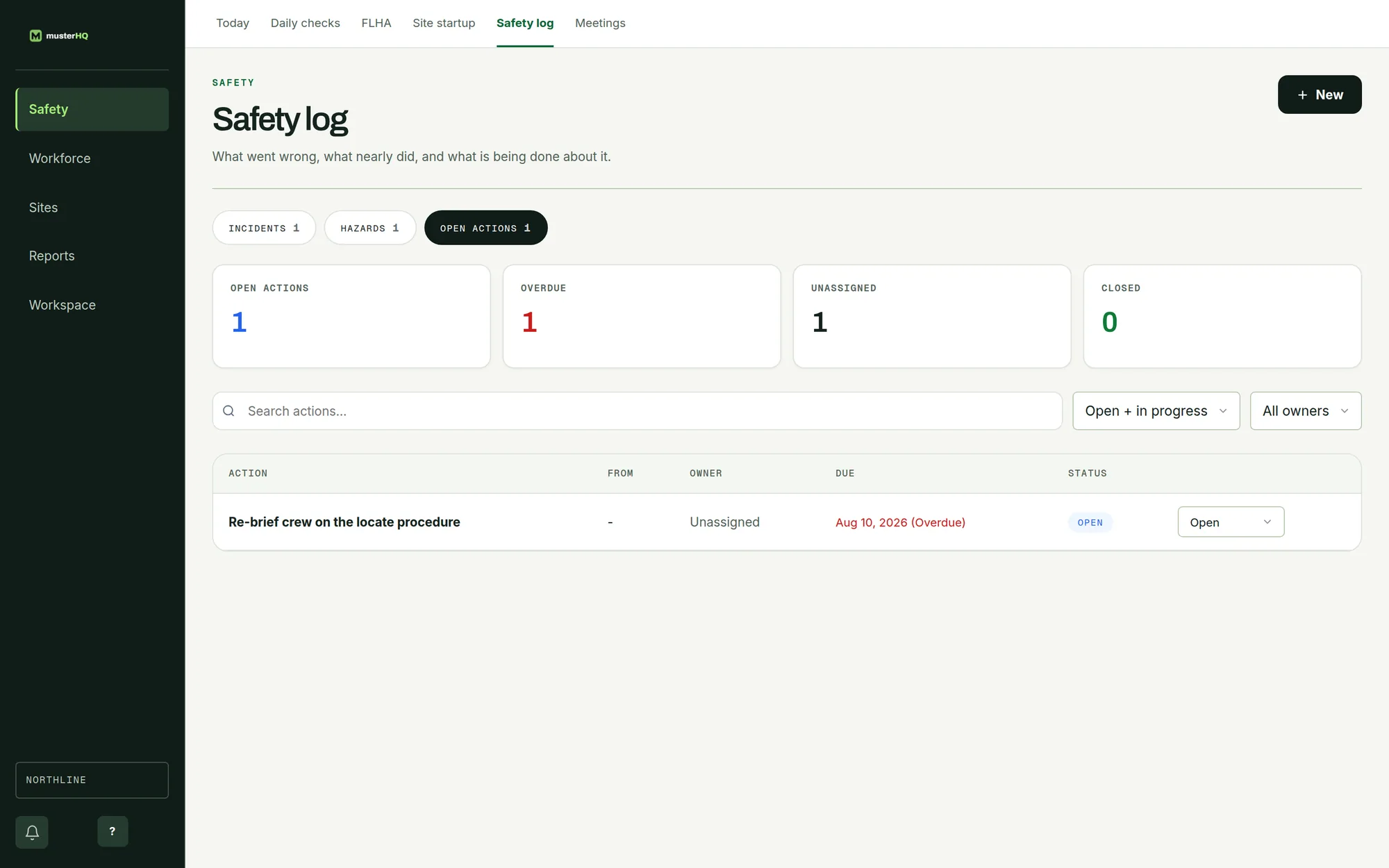
Task: Click the From column header
Action: pos(620,474)
